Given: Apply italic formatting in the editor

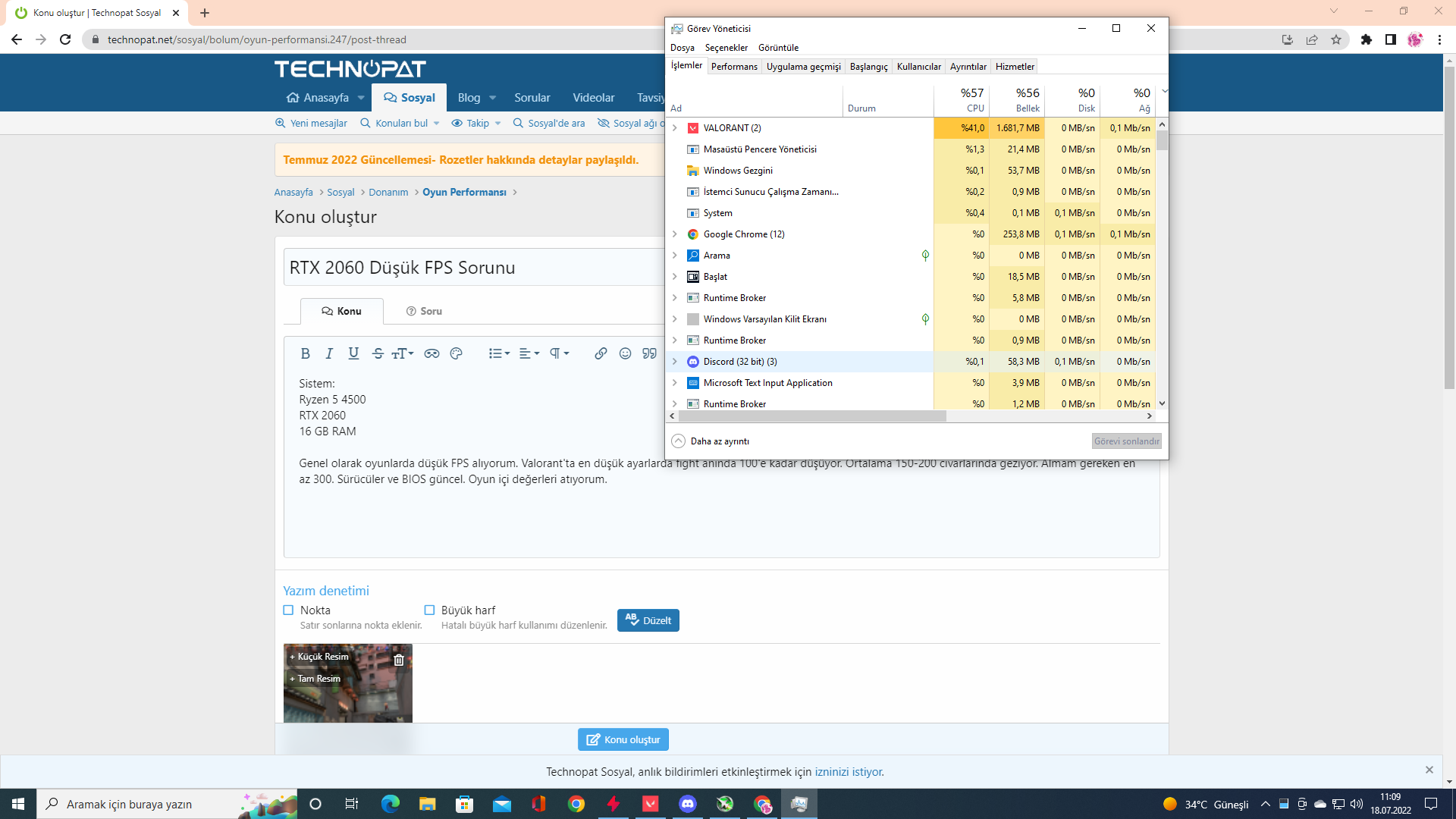Looking at the screenshot, I should tap(329, 353).
